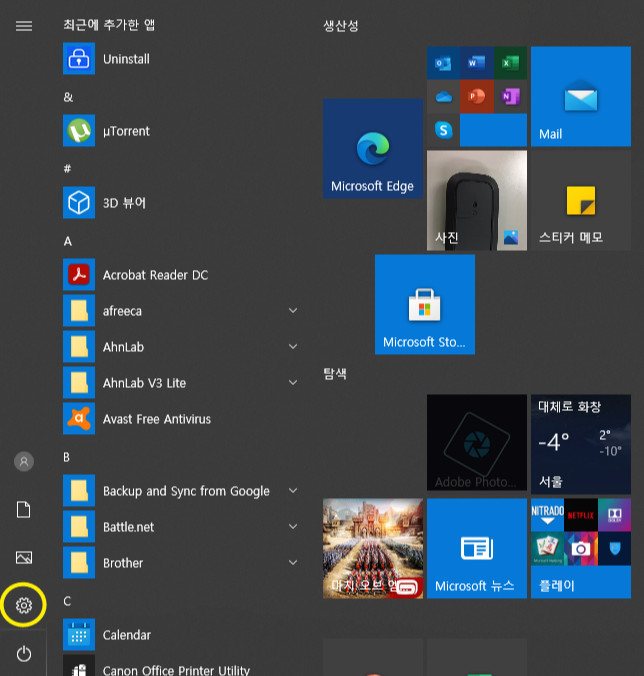Click the '&' section header
Image resolution: width=644 pixels, height=676 pixels.
[x=68, y=97]
